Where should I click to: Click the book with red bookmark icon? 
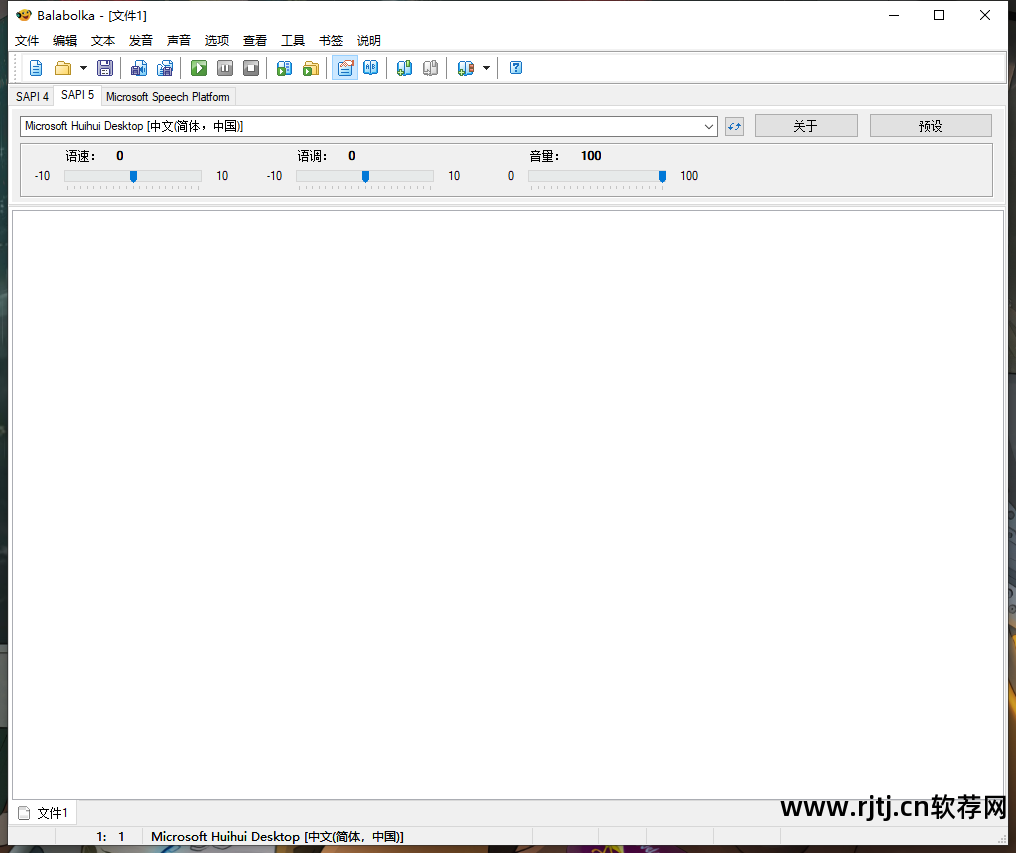click(x=465, y=68)
